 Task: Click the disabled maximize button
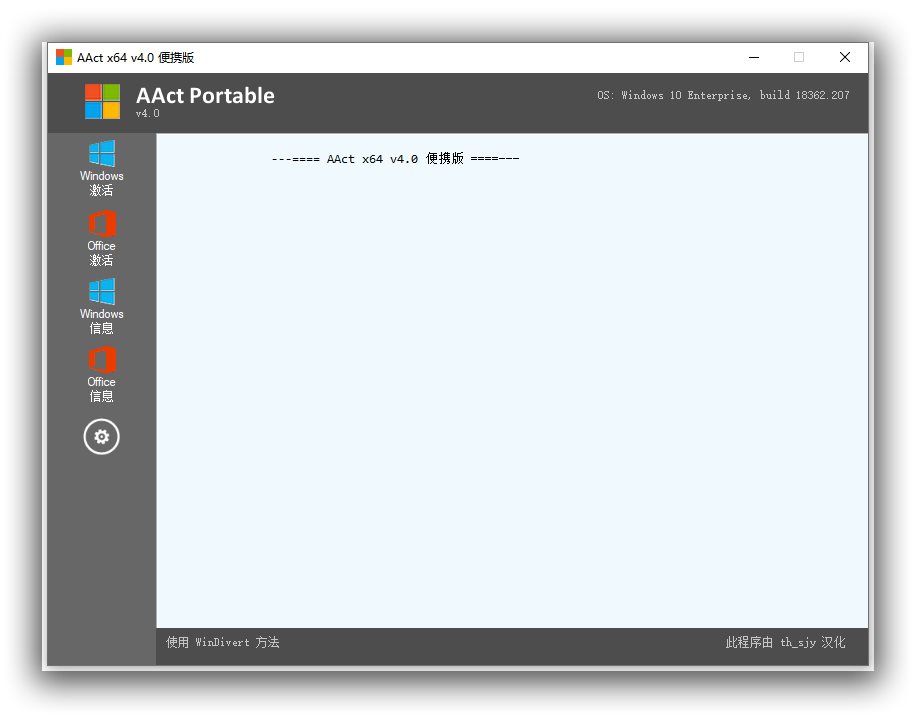[799, 57]
